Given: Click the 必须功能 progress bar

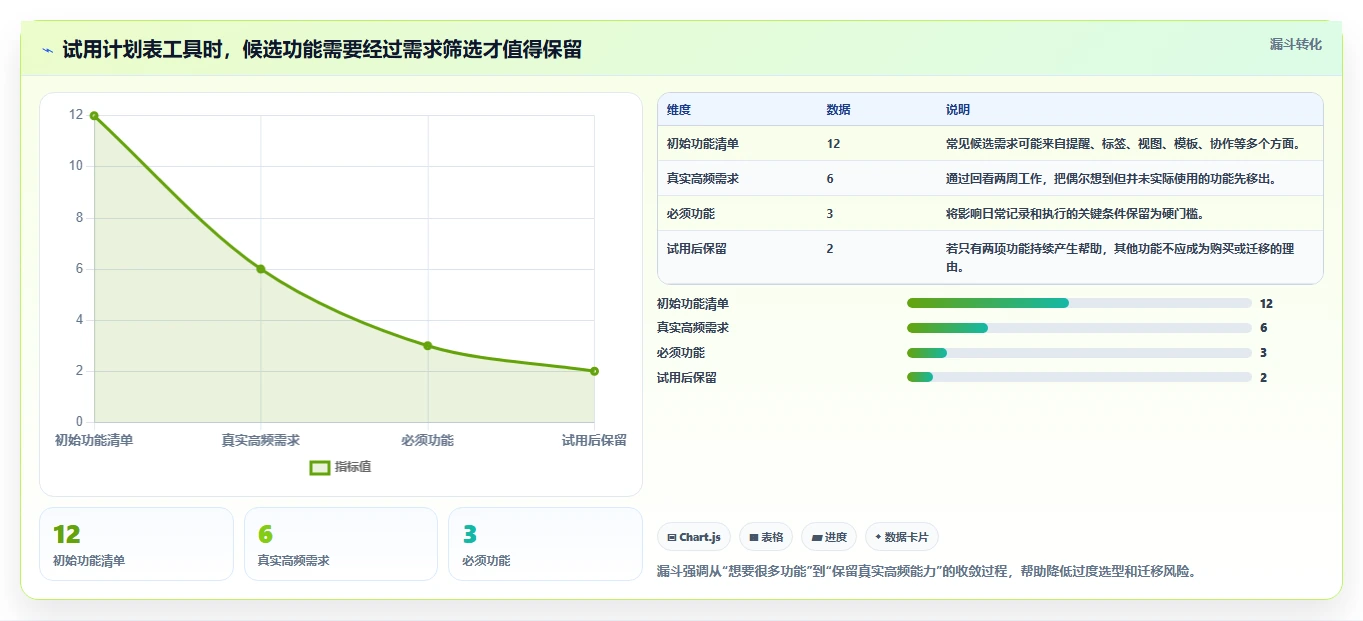Looking at the screenshot, I should [x=1079, y=353].
